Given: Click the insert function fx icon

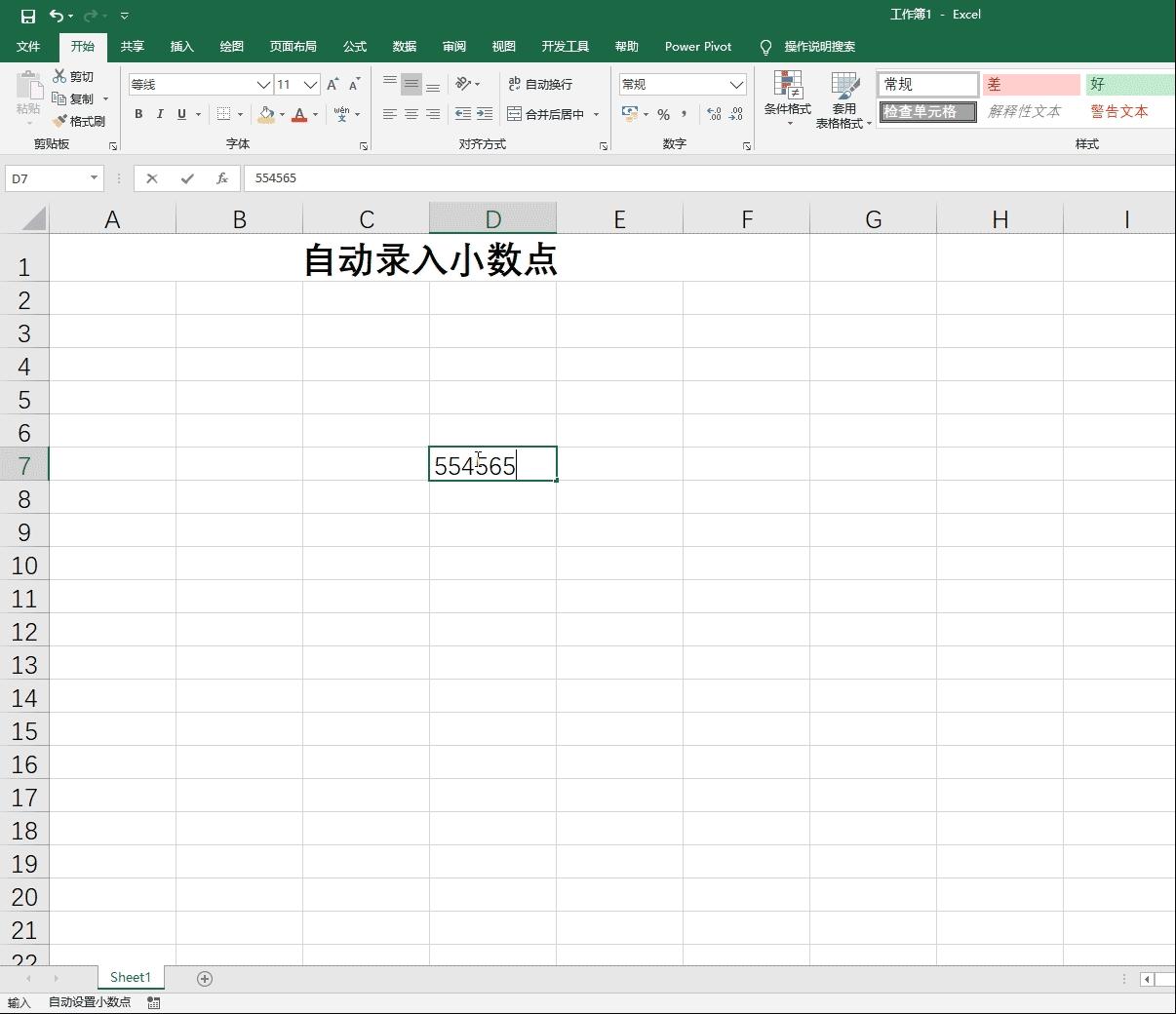Looking at the screenshot, I should click(222, 178).
